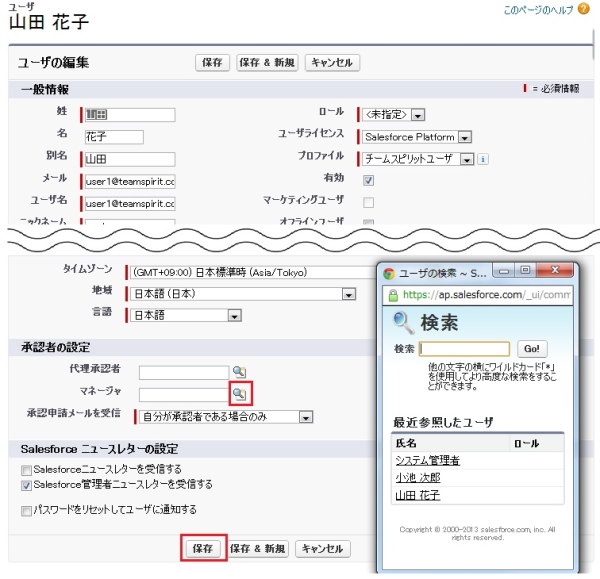Click the top 保存 & 新規 button
This screenshot has height=579, width=600.
pyautogui.click(x=267, y=62)
